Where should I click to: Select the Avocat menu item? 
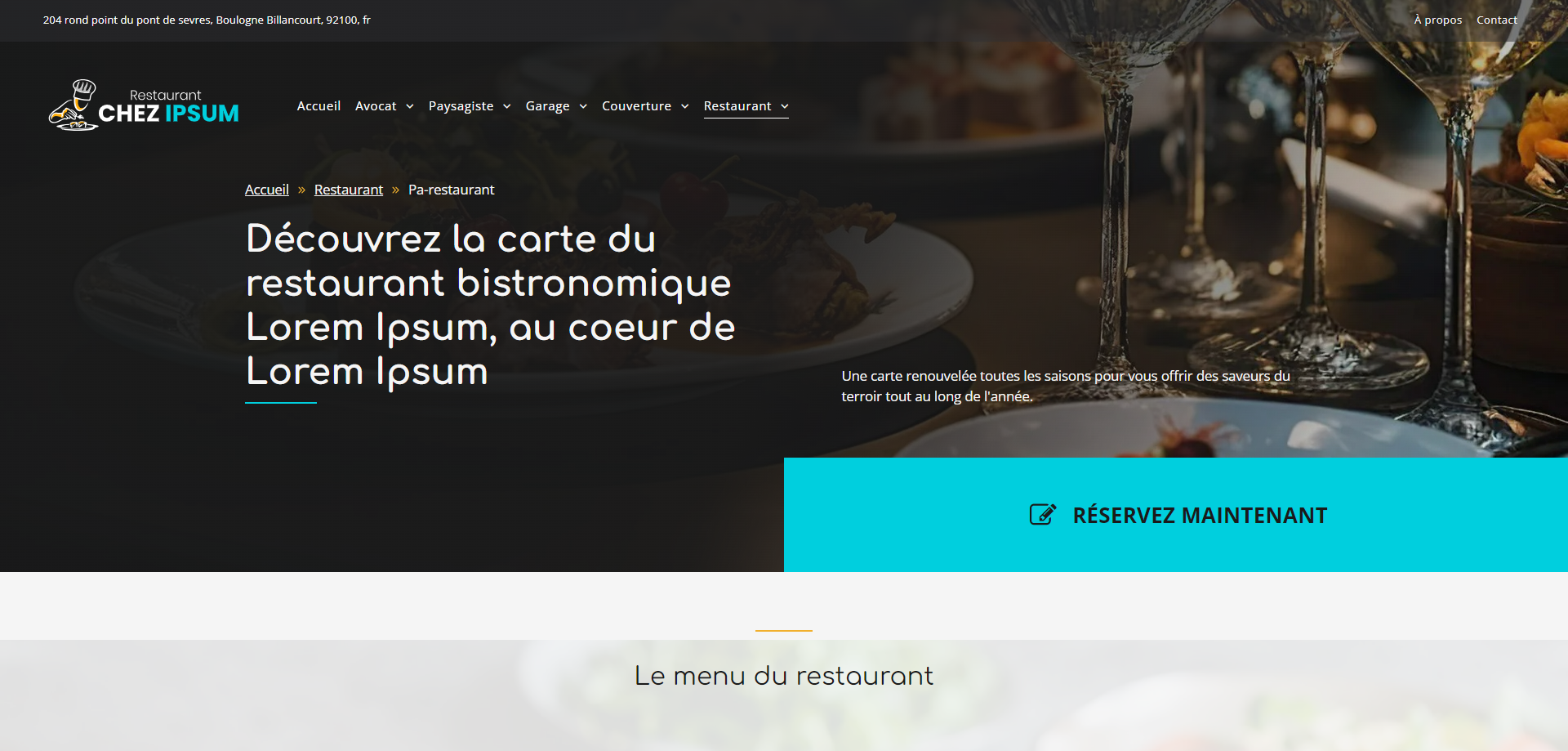pos(376,106)
